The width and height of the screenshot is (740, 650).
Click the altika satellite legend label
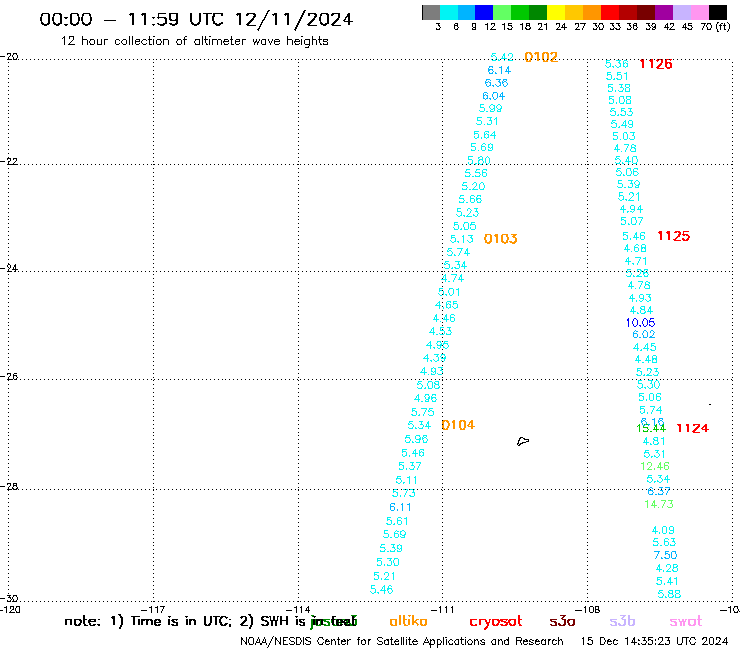[x=408, y=621]
